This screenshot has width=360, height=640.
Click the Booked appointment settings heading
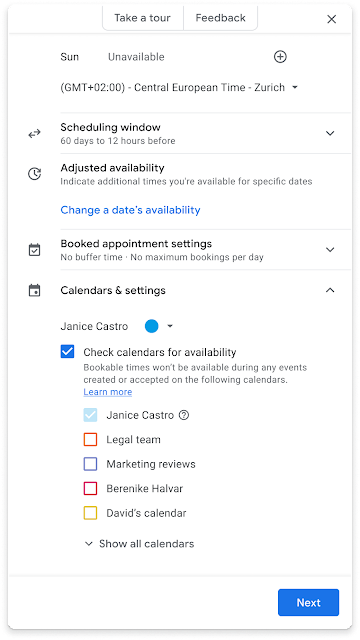tap(136, 244)
